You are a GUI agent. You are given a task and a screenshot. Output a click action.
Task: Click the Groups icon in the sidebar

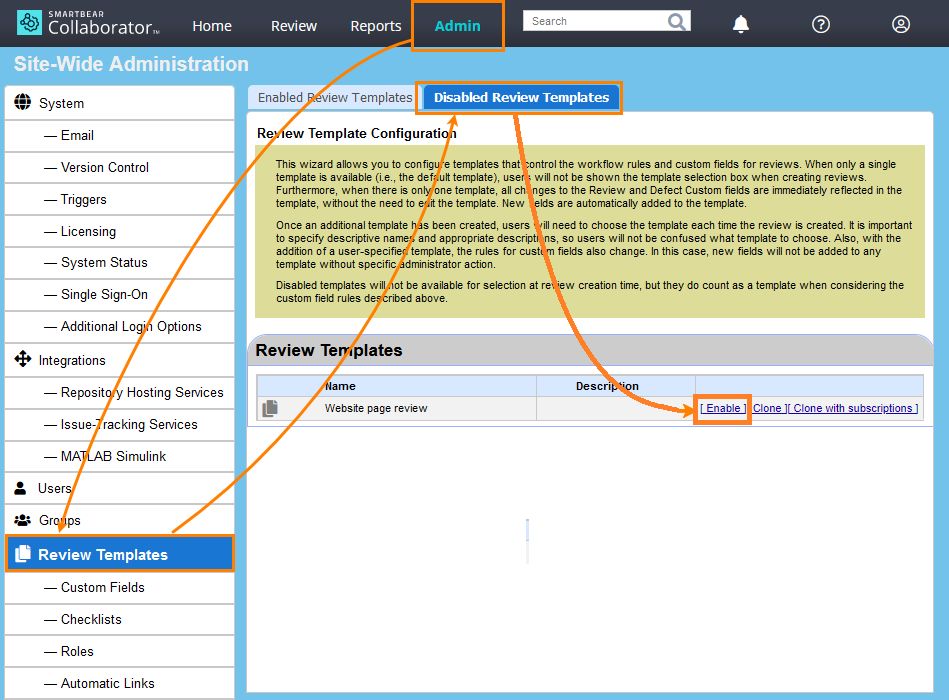click(x=23, y=520)
